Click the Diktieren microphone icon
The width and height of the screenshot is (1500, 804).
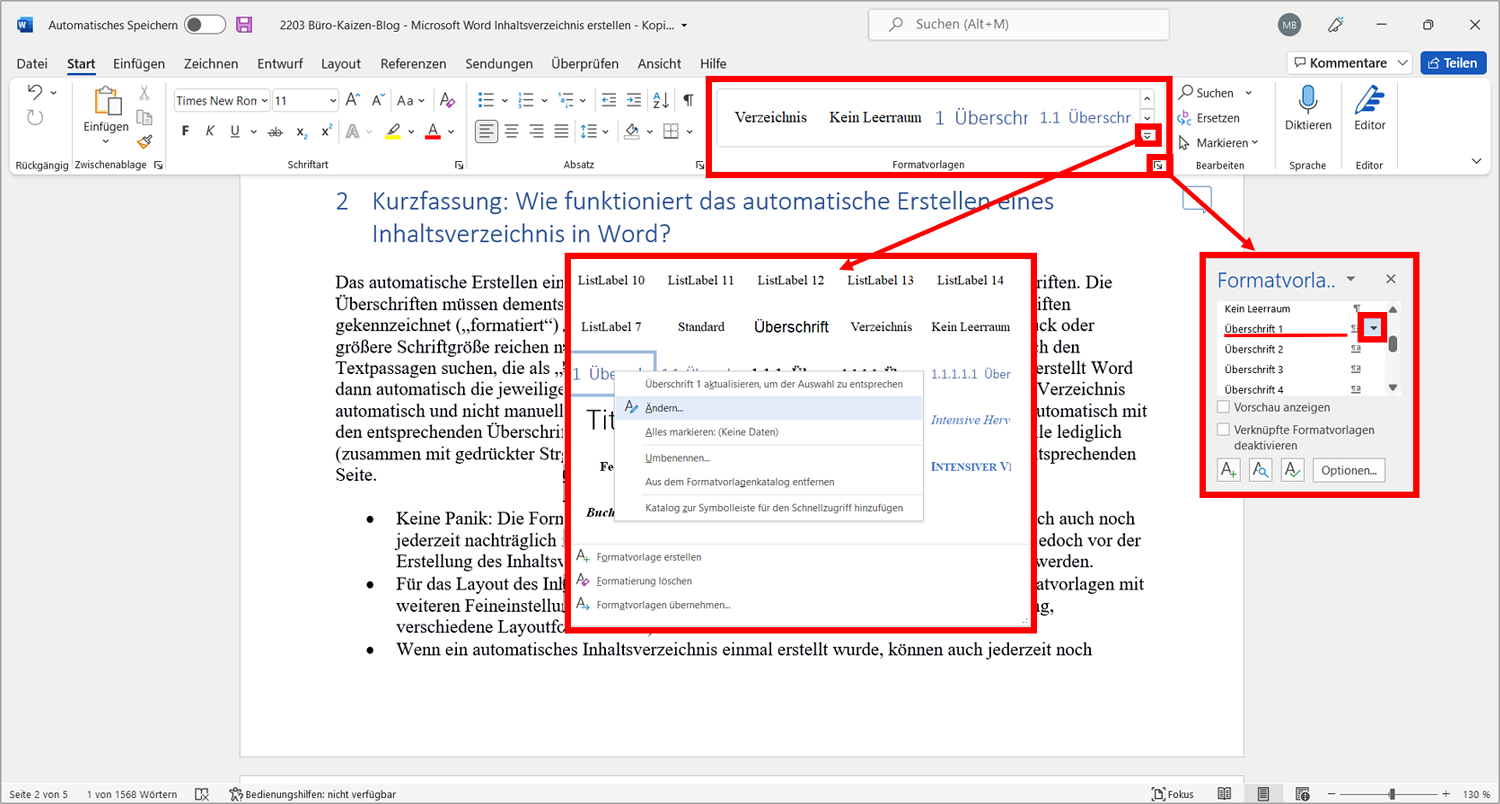coord(1308,100)
